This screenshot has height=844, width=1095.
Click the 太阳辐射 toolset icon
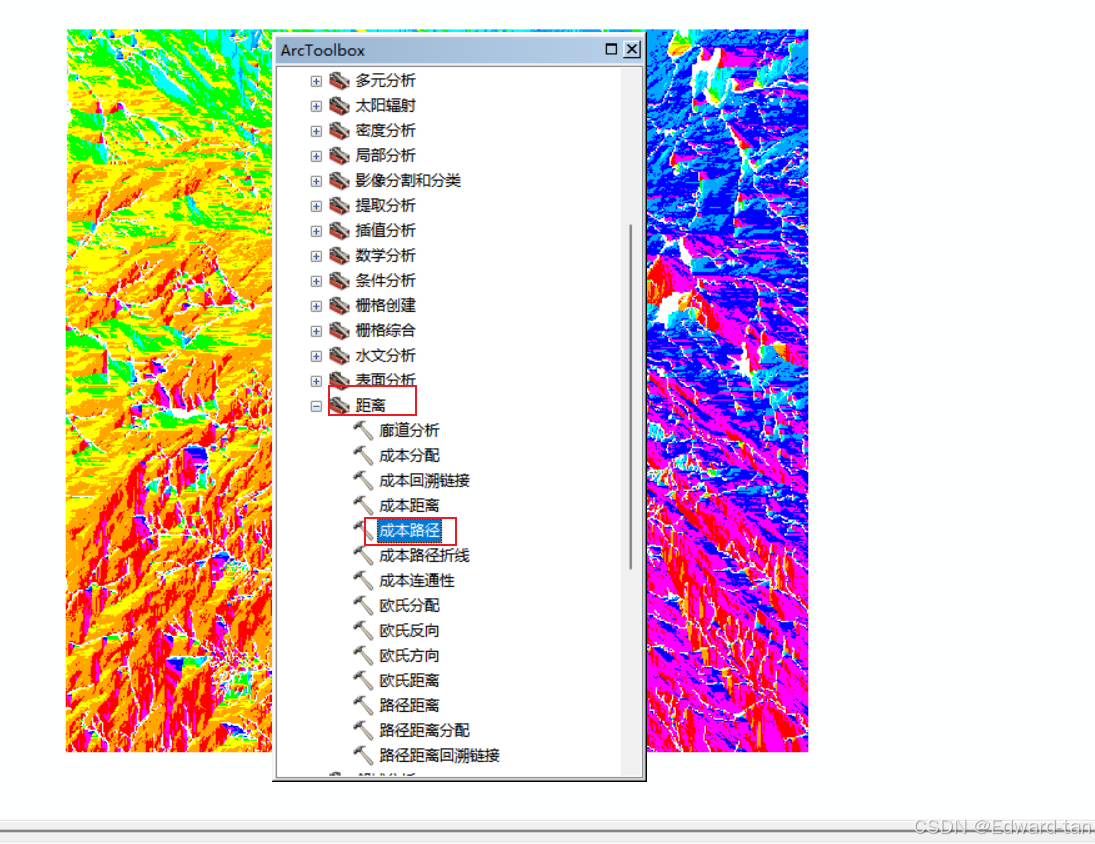339,106
